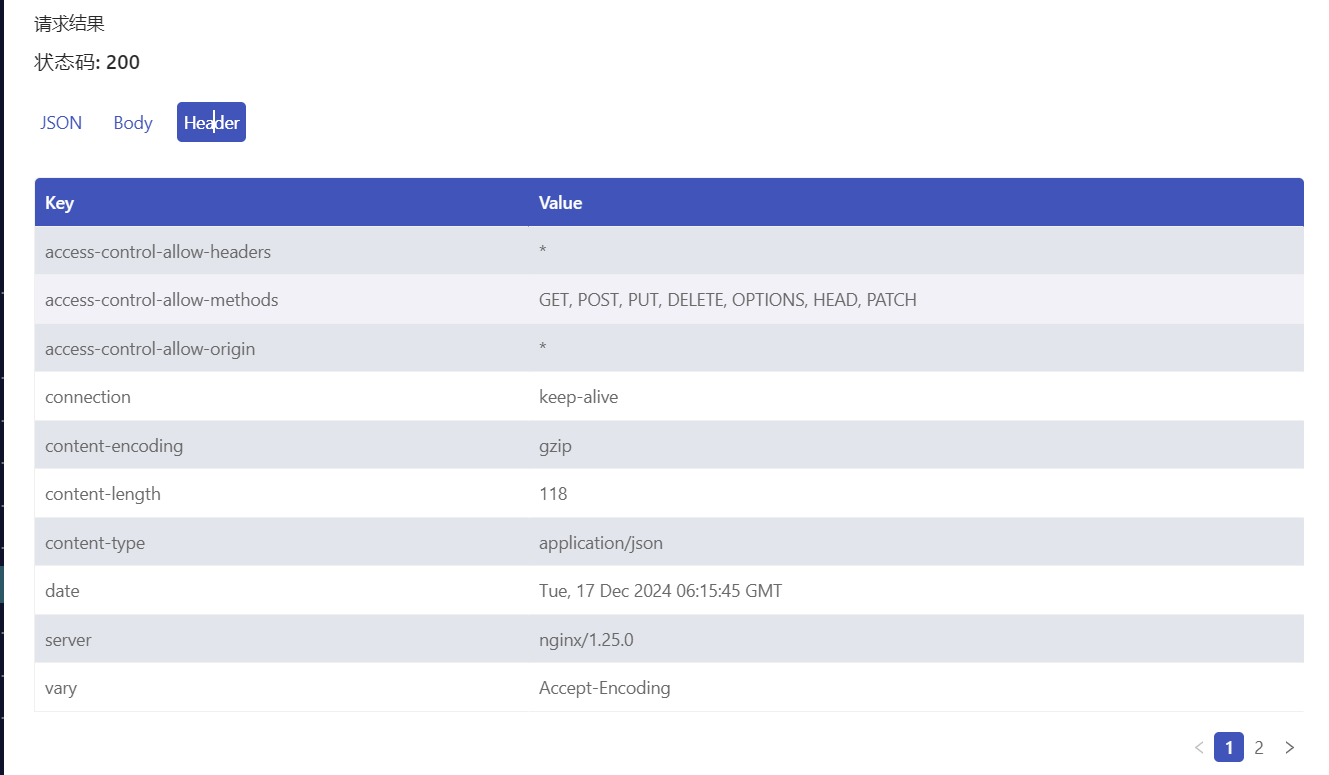Click the connection key cell
The image size is (1329, 775).
[x=282, y=397]
